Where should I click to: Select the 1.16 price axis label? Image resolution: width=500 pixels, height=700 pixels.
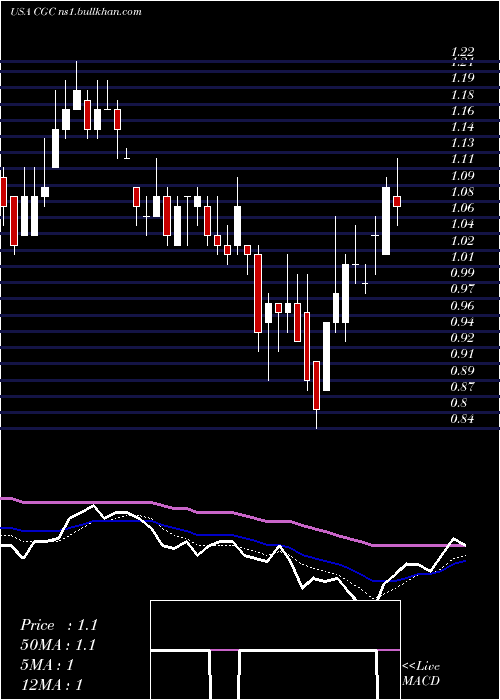pos(462,111)
